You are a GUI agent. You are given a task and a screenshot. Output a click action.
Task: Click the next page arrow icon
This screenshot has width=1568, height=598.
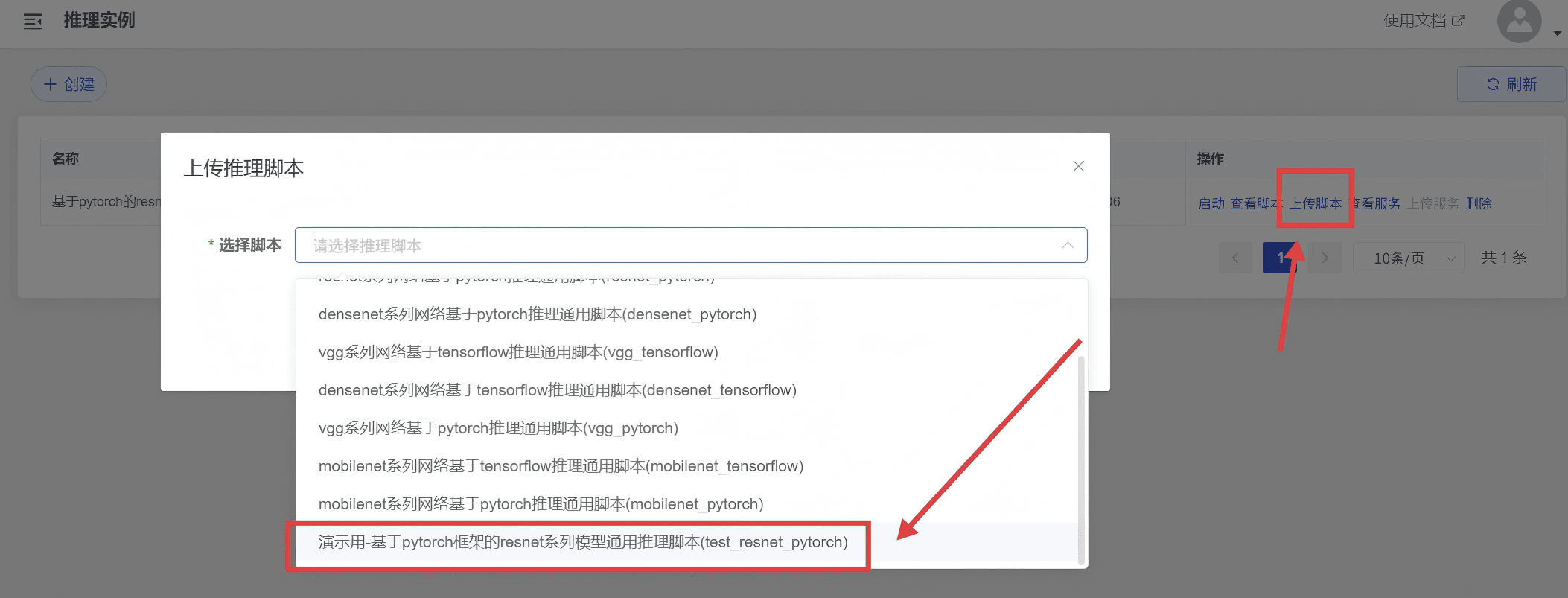click(x=1325, y=258)
